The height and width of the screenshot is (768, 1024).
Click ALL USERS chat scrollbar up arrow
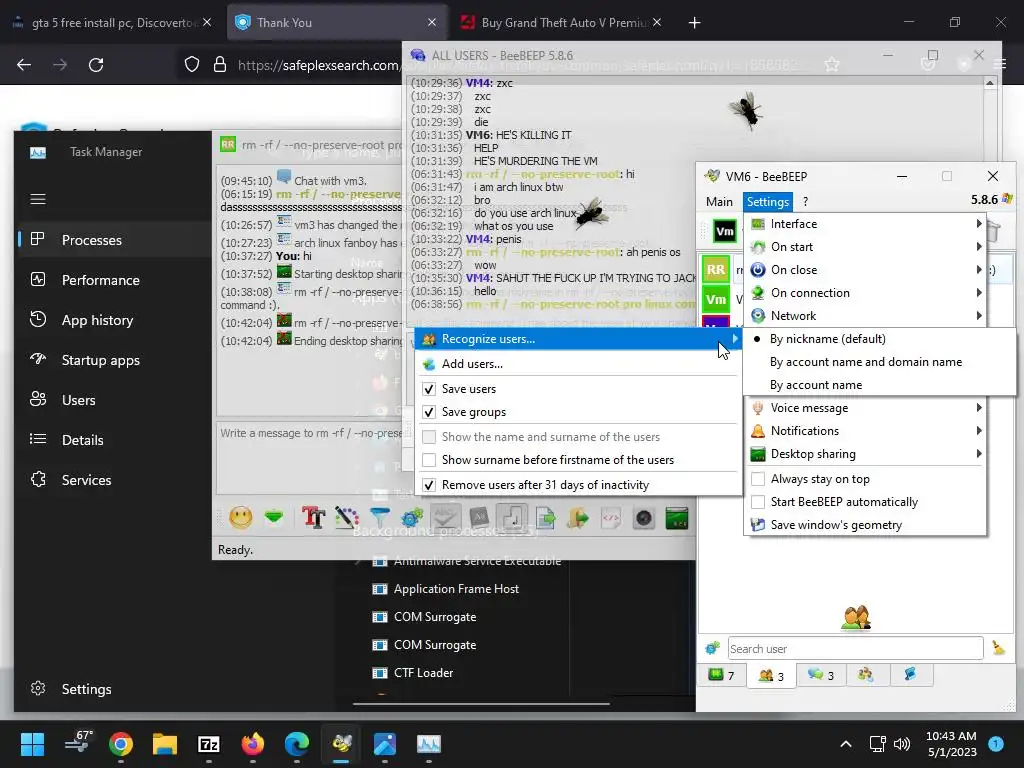coord(990,83)
